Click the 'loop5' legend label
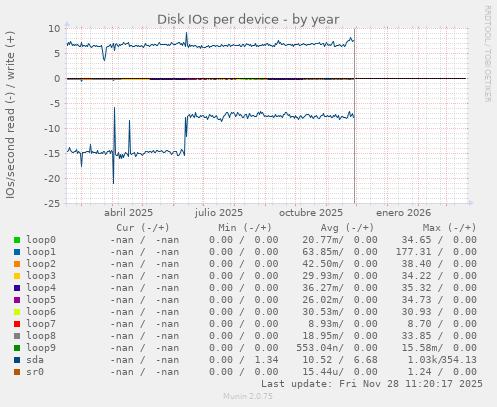 (41, 300)
